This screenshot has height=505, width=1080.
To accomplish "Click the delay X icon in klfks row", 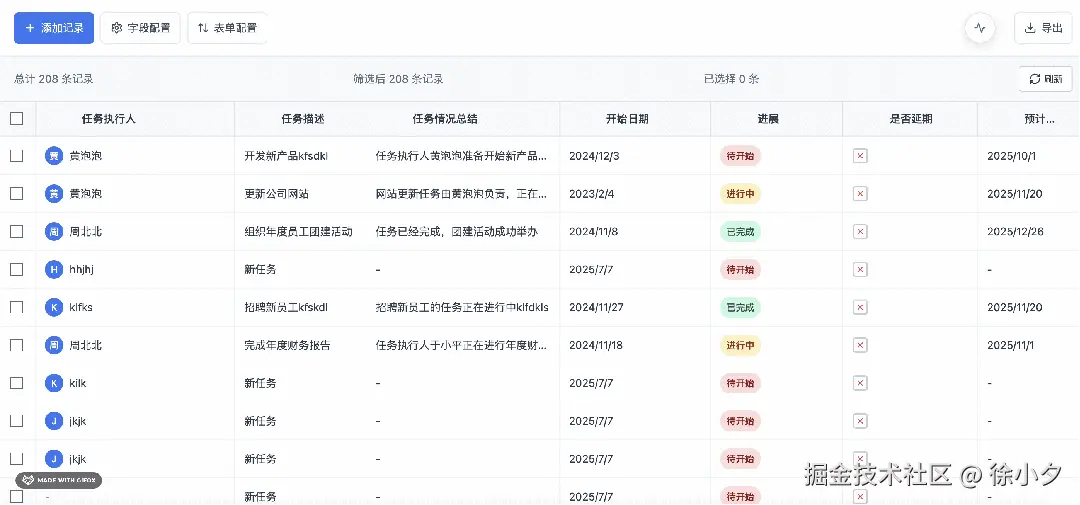I will [x=860, y=307].
